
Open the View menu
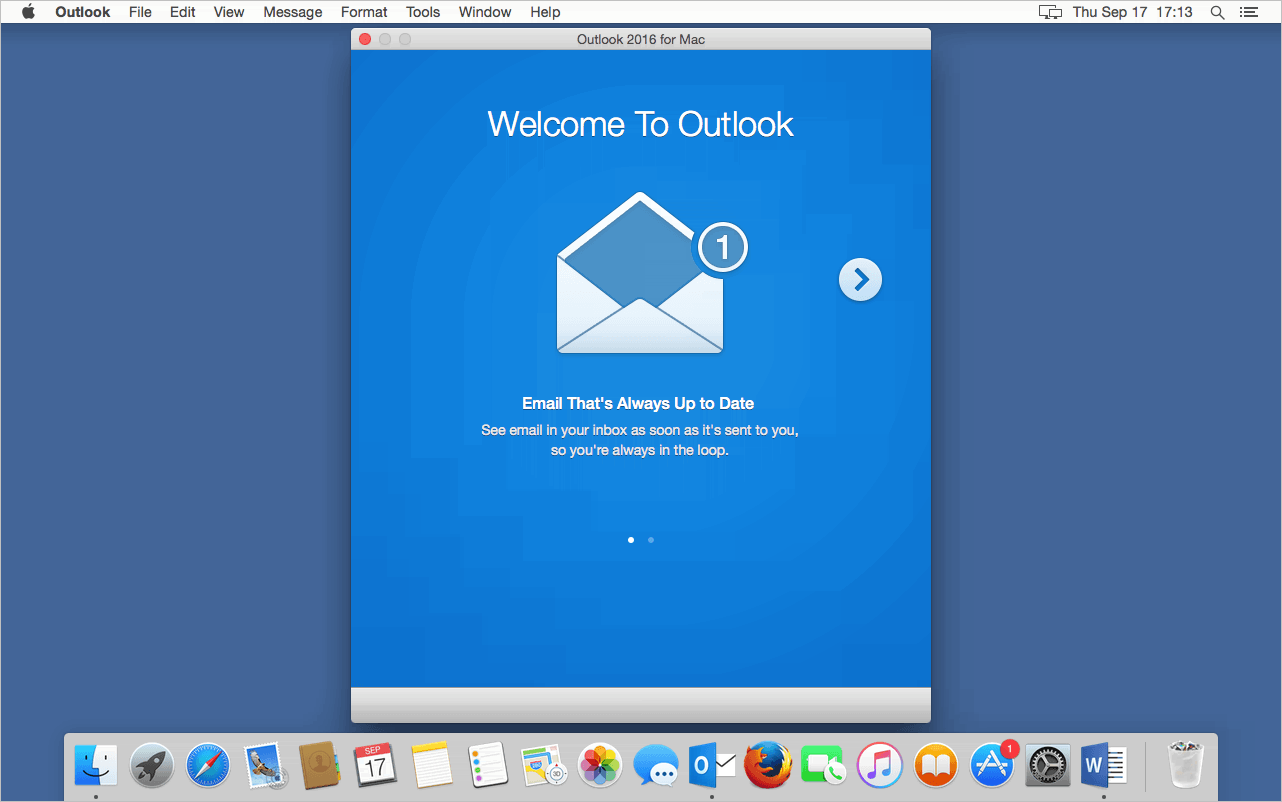pyautogui.click(x=229, y=12)
